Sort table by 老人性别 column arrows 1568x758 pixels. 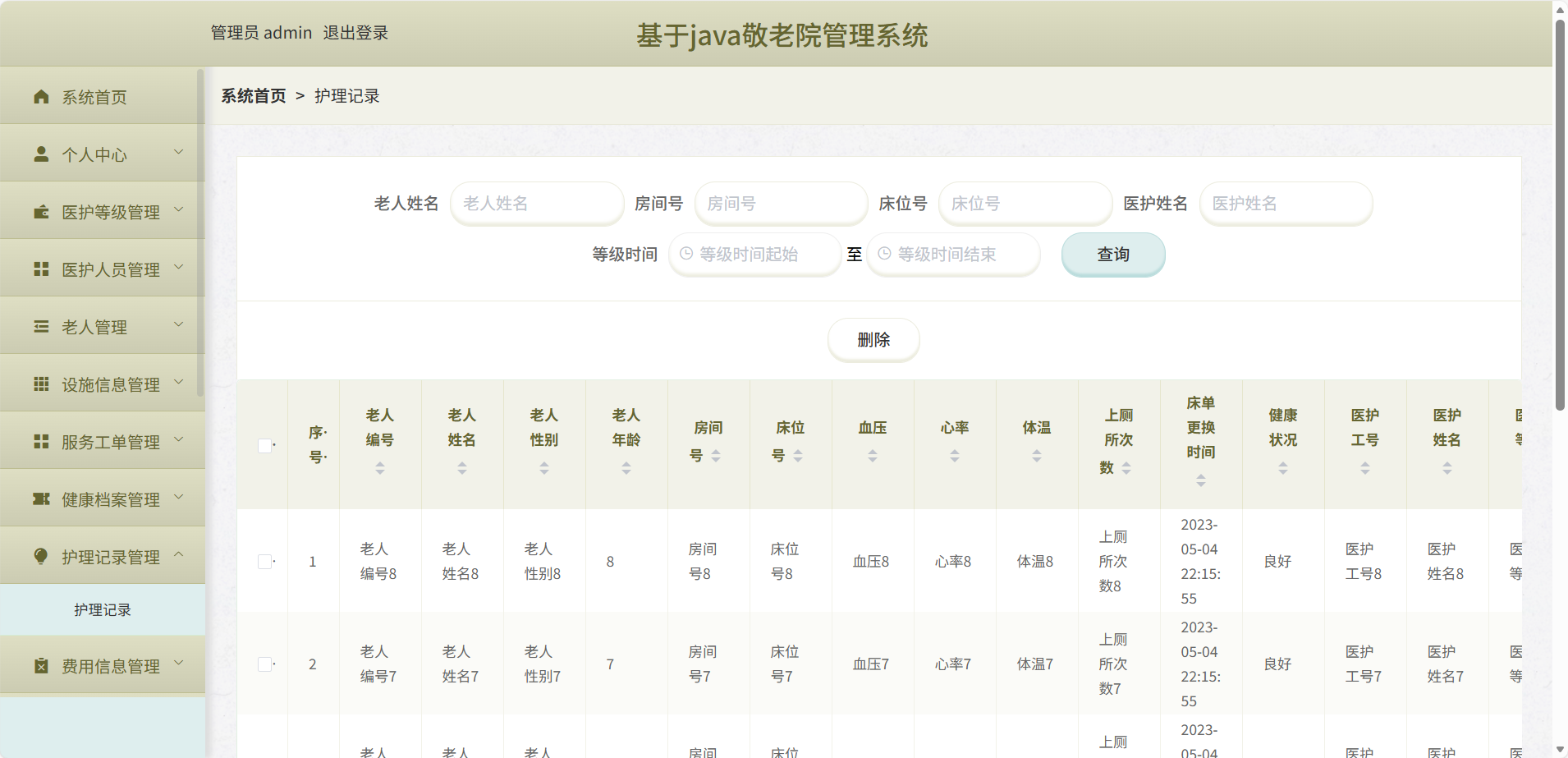pyautogui.click(x=544, y=468)
